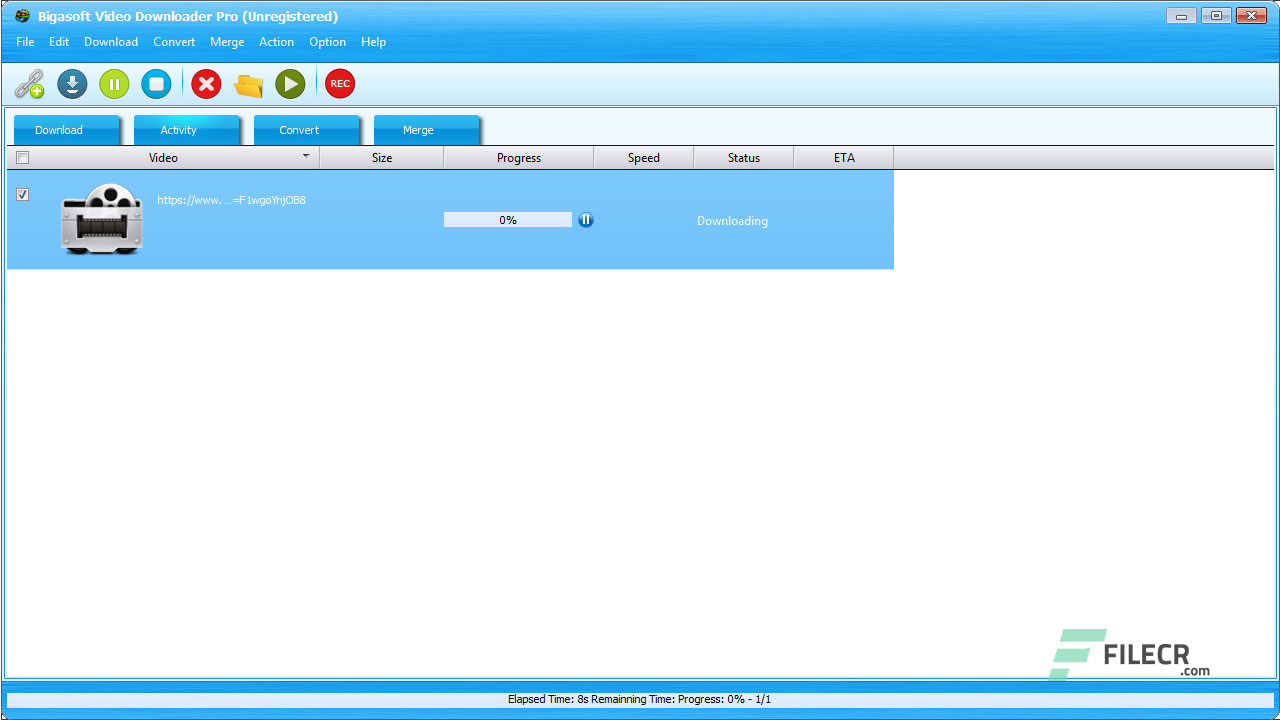Open the Download menu
The image size is (1280, 720).
(x=111, y=42)
